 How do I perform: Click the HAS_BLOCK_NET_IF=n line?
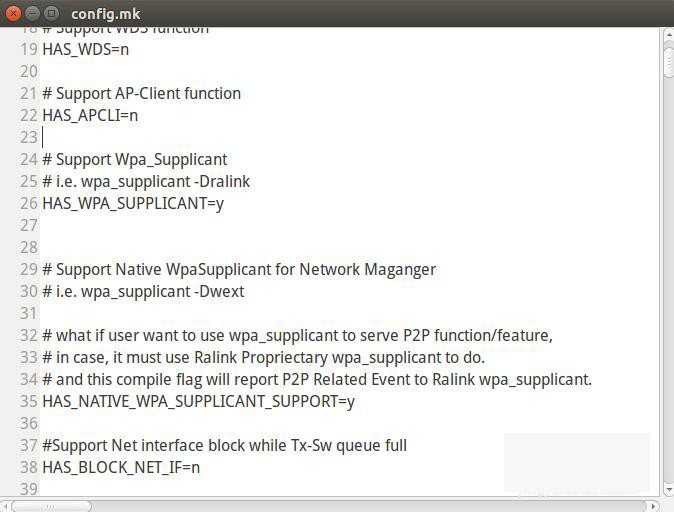tap(121, 467)
